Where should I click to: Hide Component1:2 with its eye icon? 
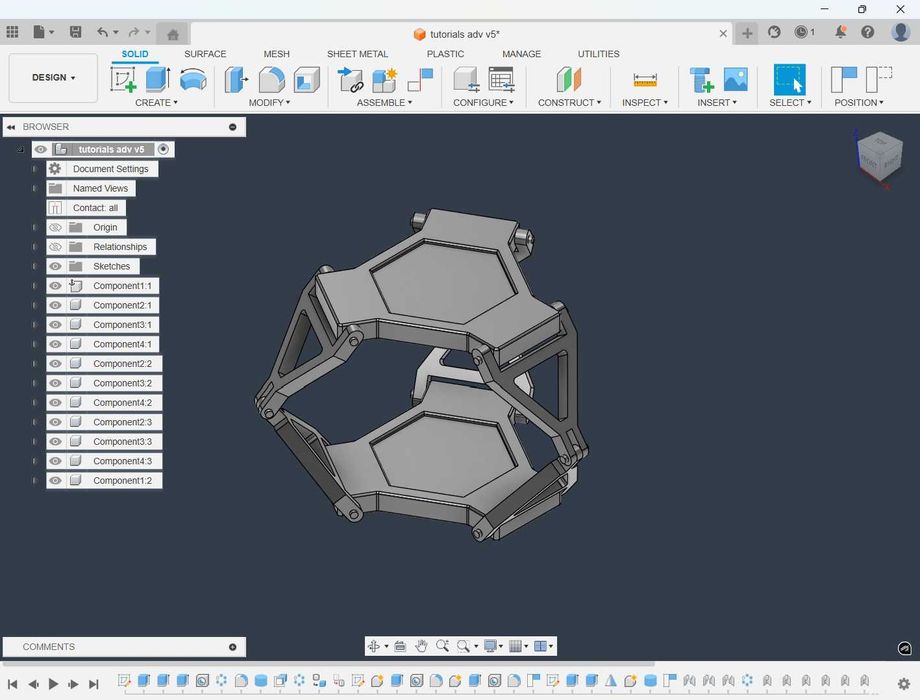[55, 481]
